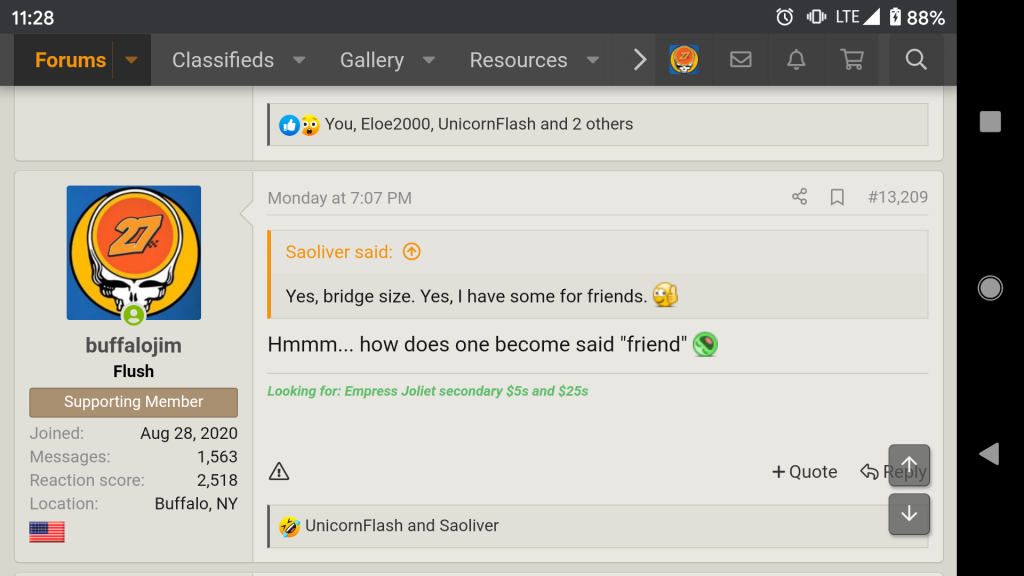The height and width of the screenshot is (576, 1024).
Task: Tap the battery 88% indicator
Action: pyautogui.click(x=917, y=18)
